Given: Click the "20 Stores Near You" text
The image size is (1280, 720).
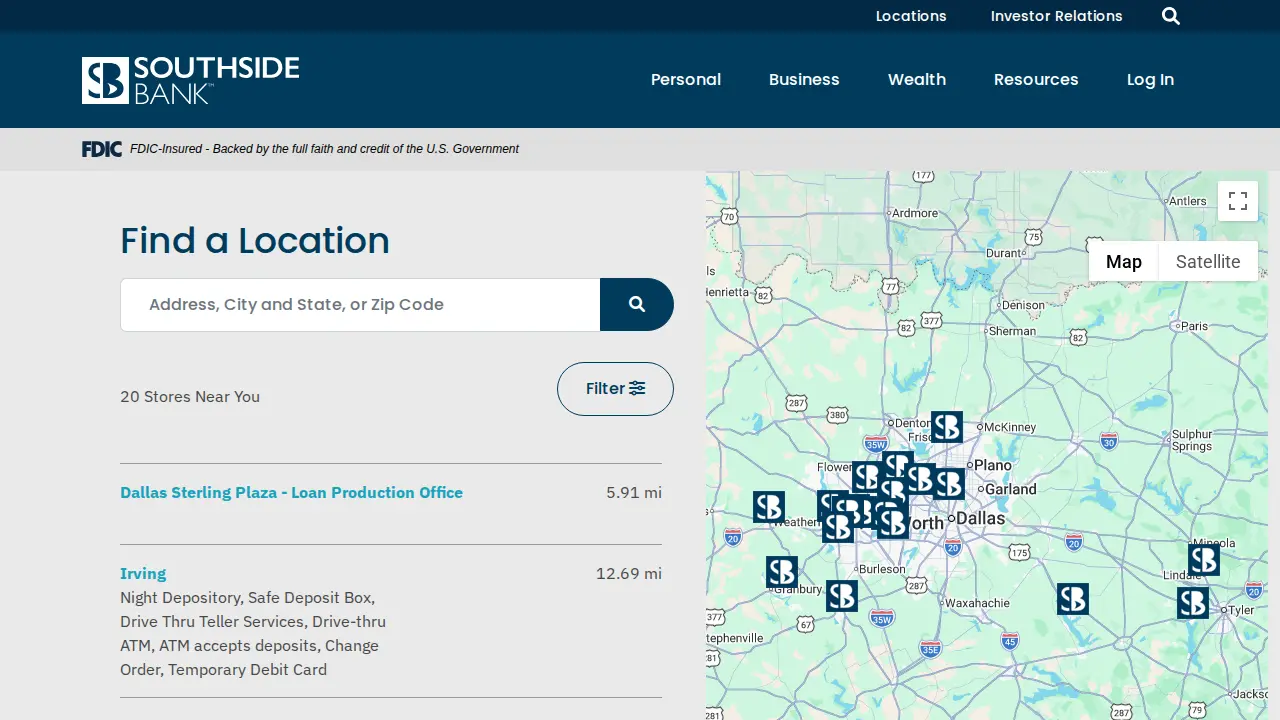Looking at the screenshot, I should click(190, 397).
